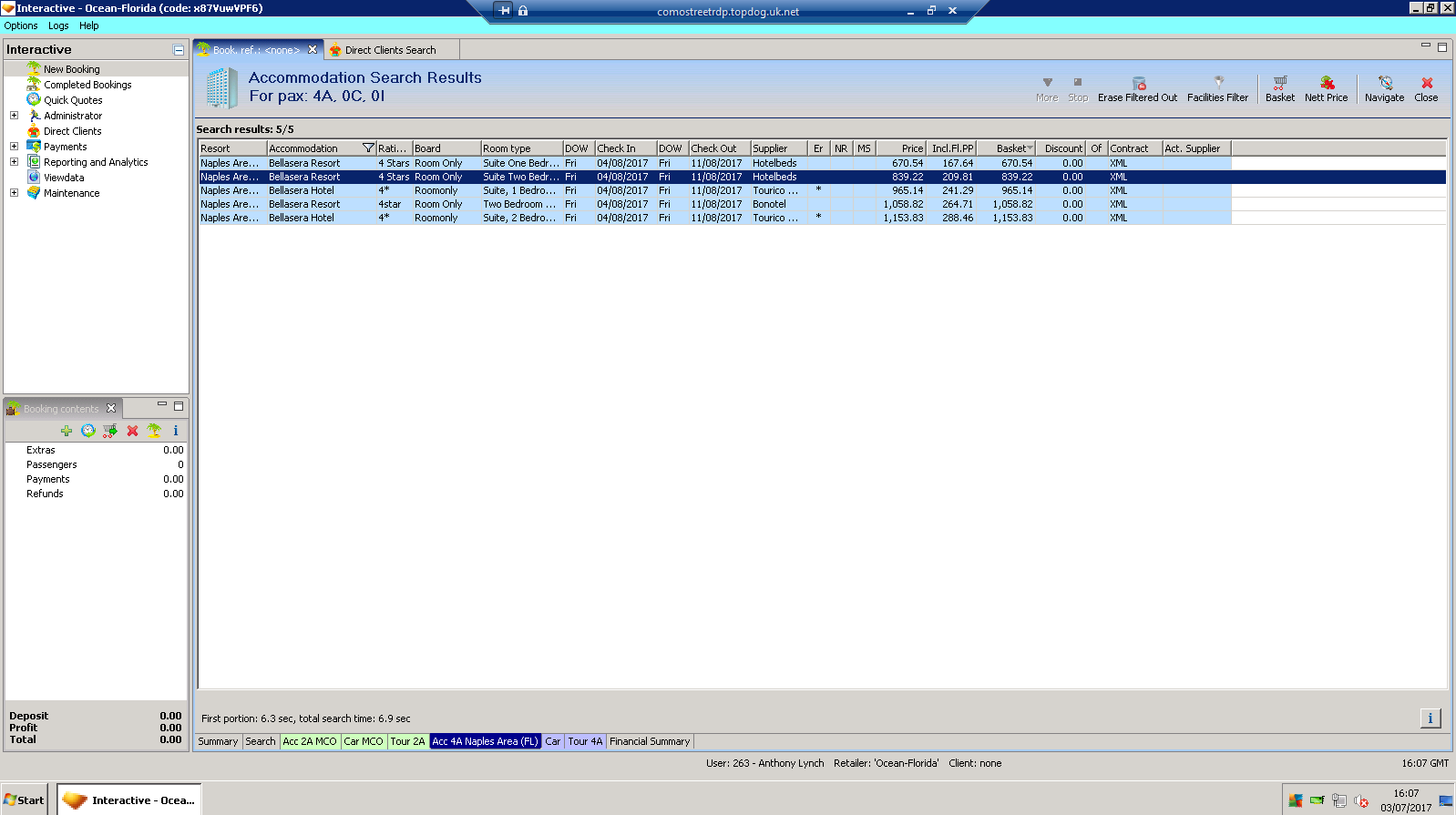Select Quick Quotes in the sidebar tree

[73, 100]
